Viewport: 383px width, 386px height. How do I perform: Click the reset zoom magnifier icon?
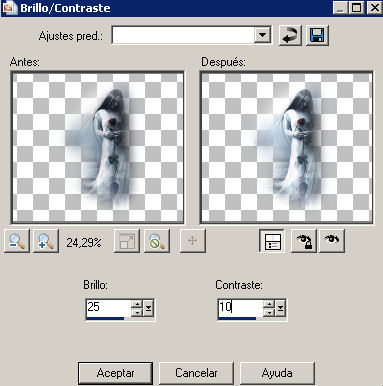point(157,240)
